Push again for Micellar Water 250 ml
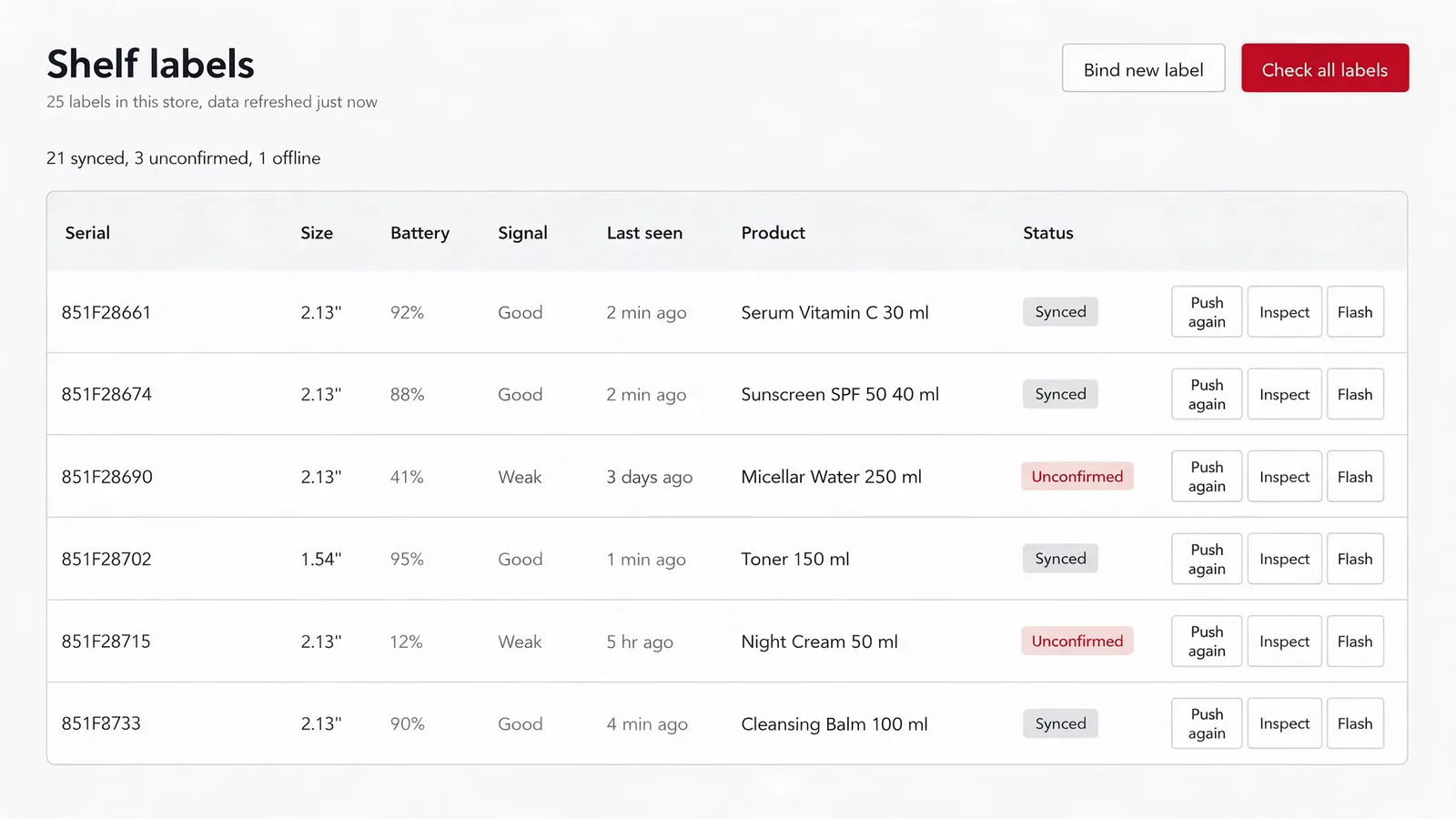Screen dimensions: 1456x819 tap(1207, 477)
